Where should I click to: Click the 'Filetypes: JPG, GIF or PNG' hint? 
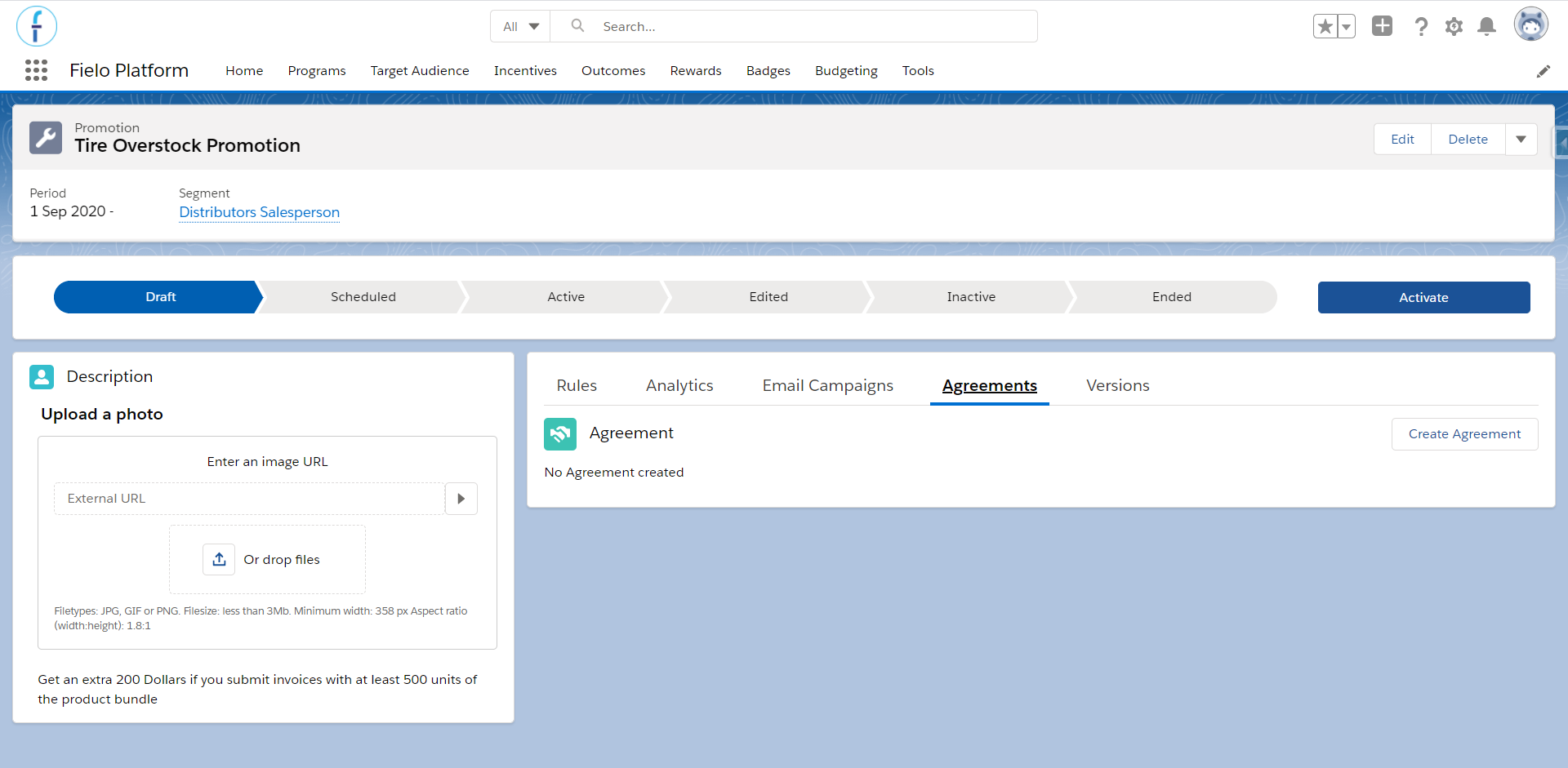[x=261, y=619]
